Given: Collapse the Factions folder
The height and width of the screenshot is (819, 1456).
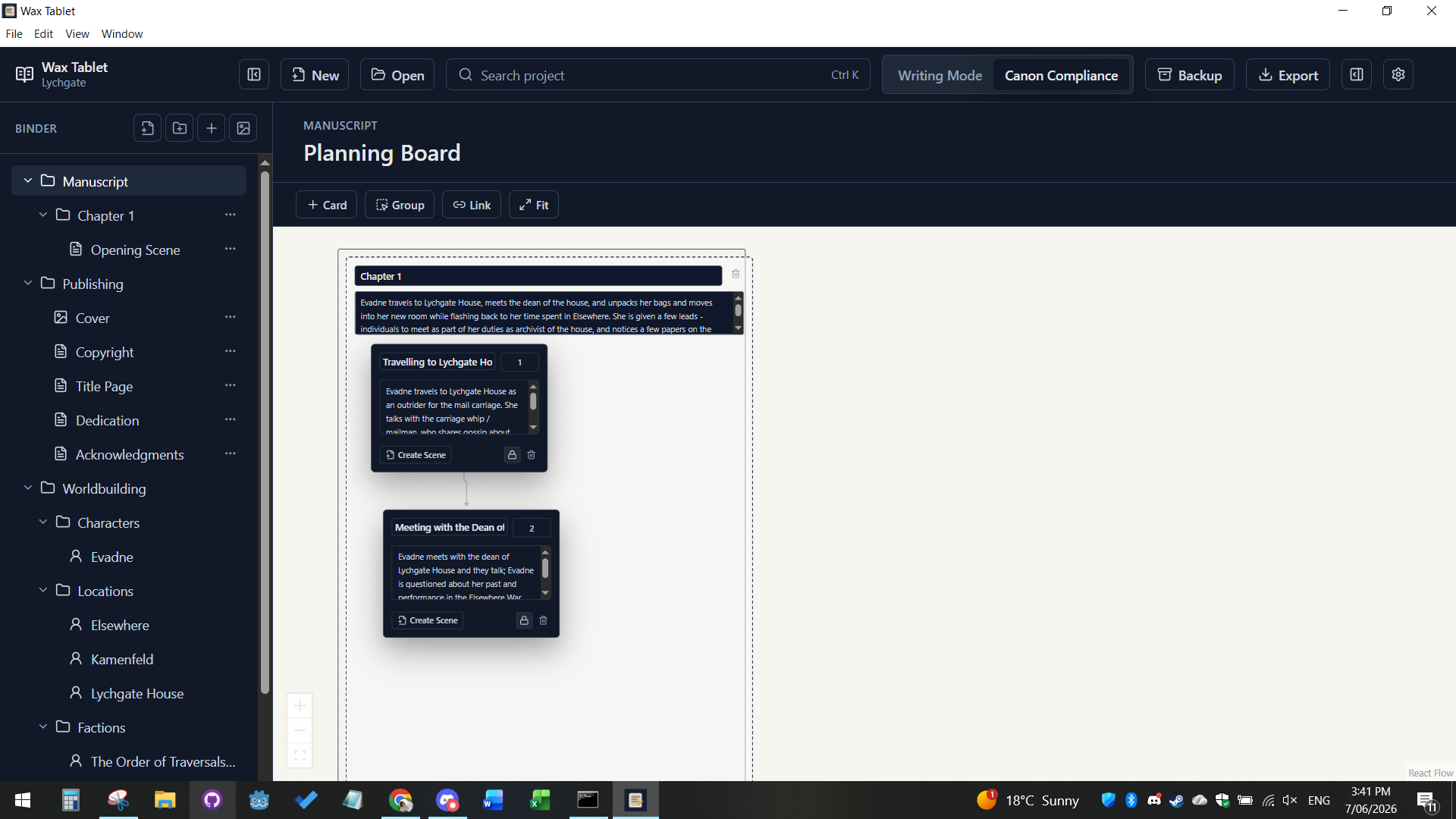Looking at the screenshot, I should (x=43, y=726).
